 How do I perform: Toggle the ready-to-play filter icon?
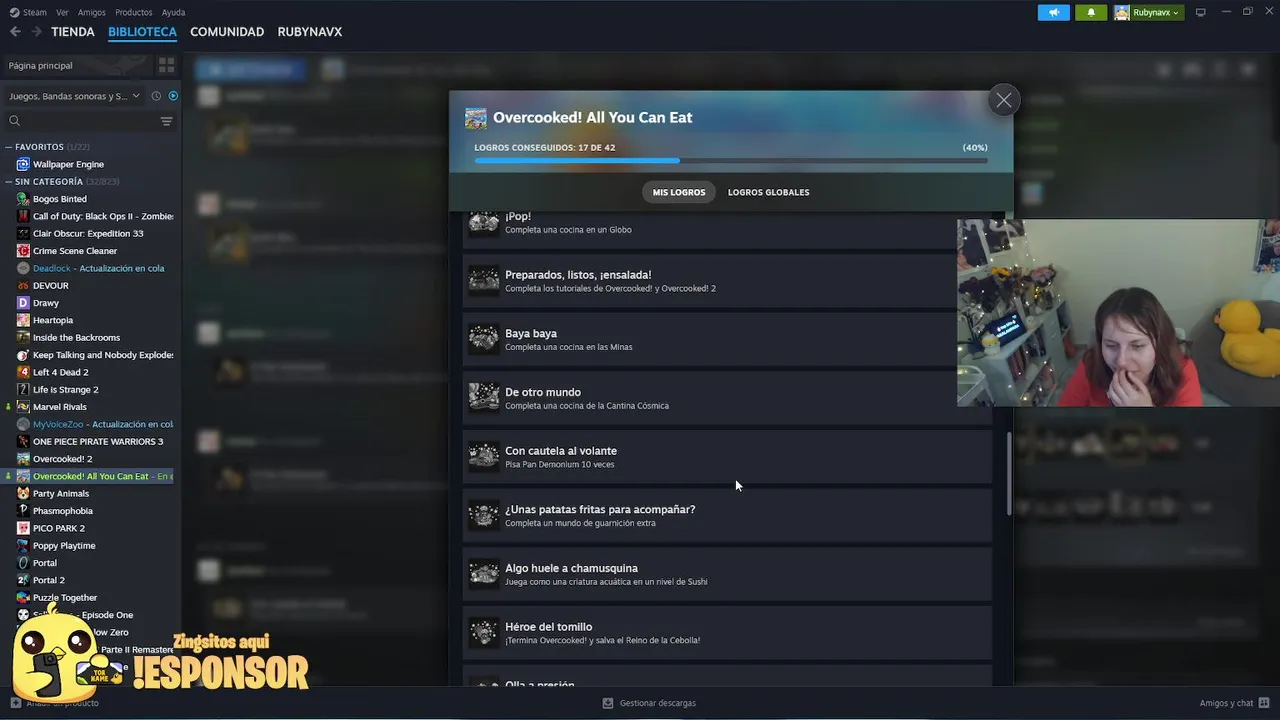coord(173,96)
